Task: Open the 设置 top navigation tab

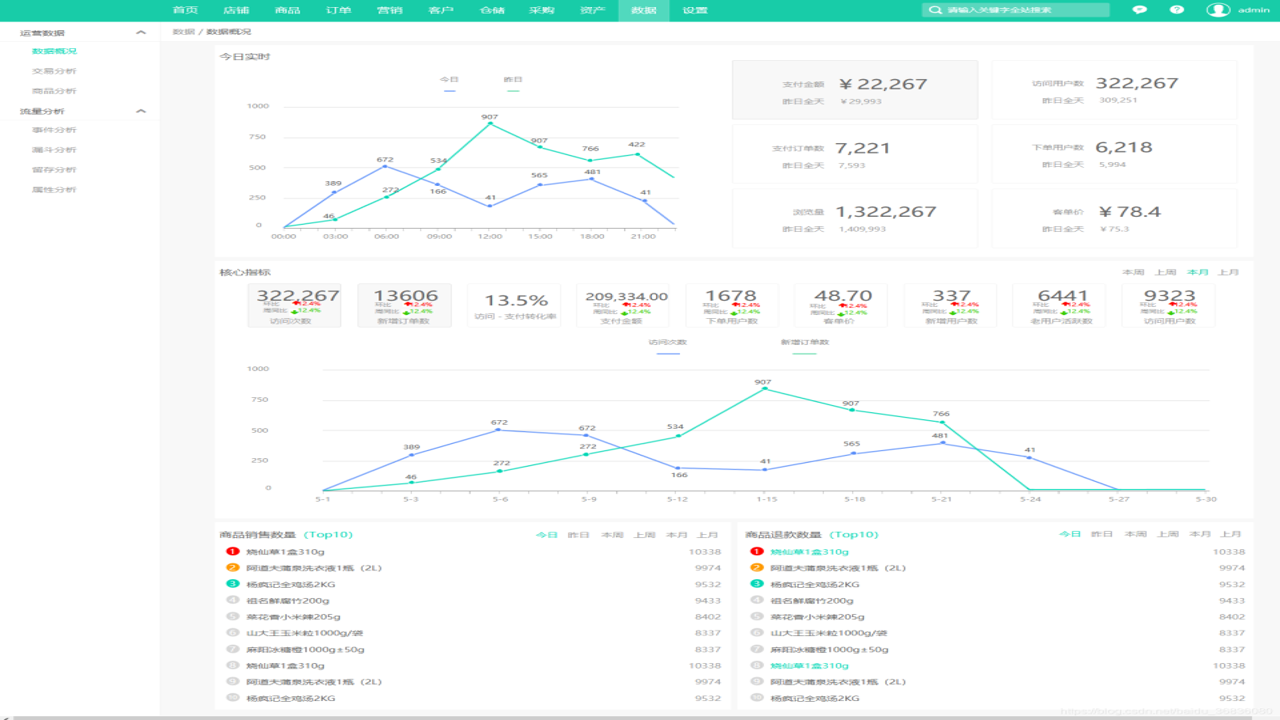Action: click(694, 10)
